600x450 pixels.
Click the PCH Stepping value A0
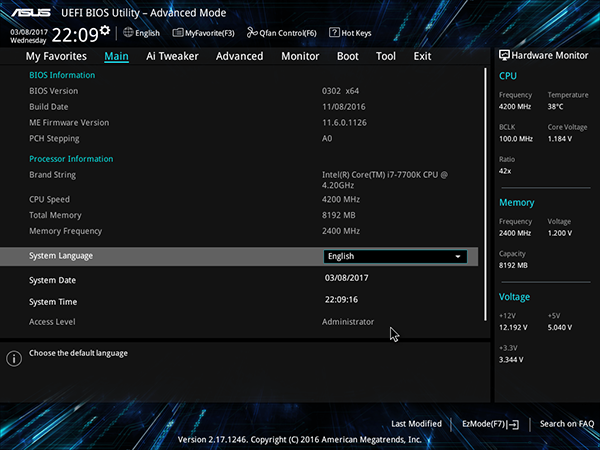click(327, 139)
